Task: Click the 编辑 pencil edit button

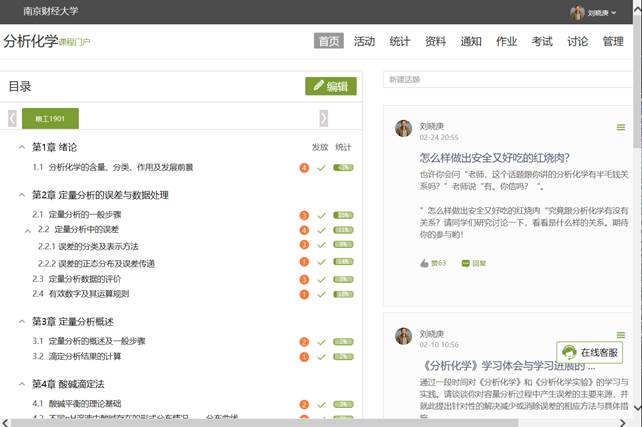Action: point(330,86)
